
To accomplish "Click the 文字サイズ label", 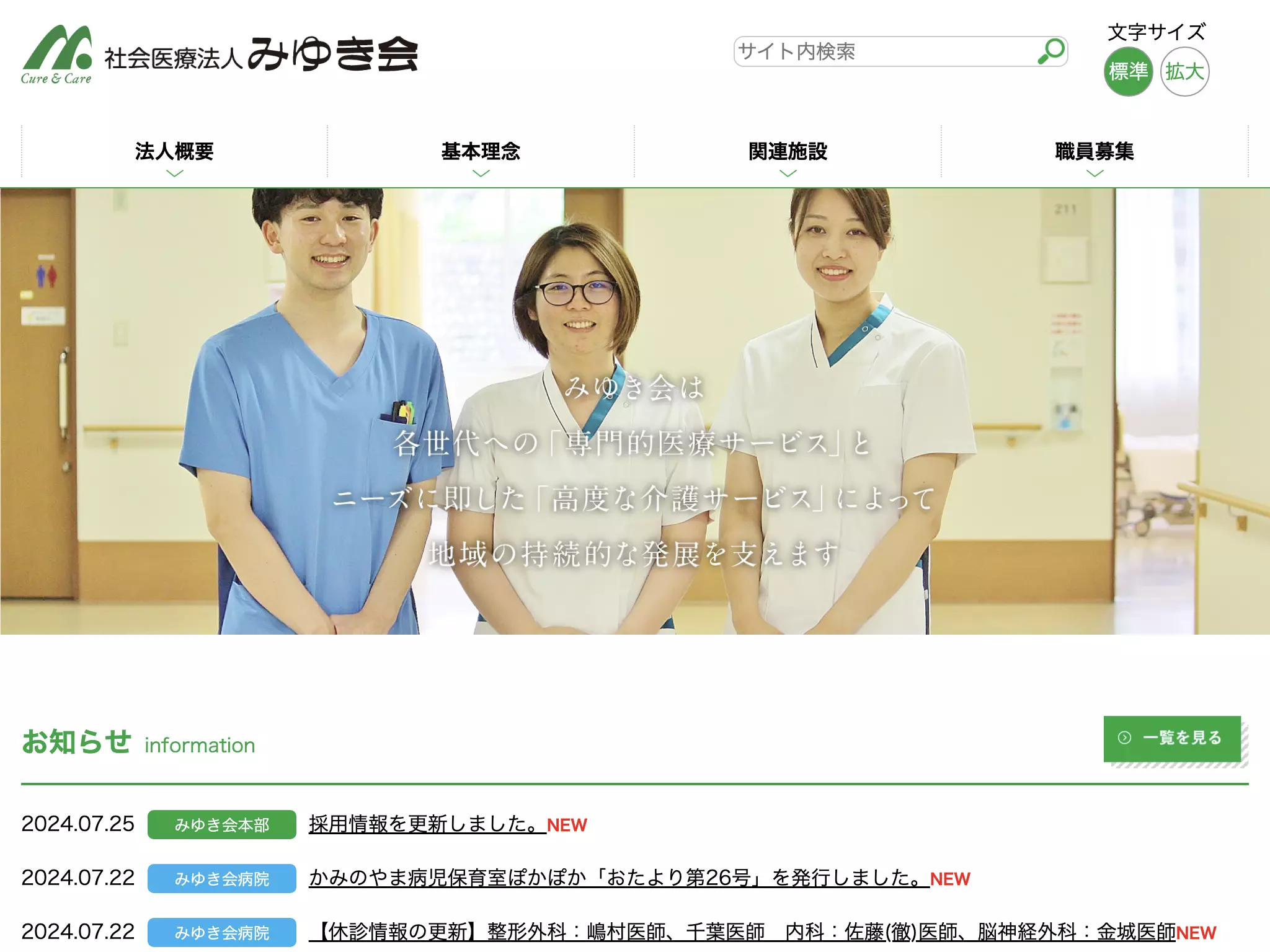I will pos(1157,32).
